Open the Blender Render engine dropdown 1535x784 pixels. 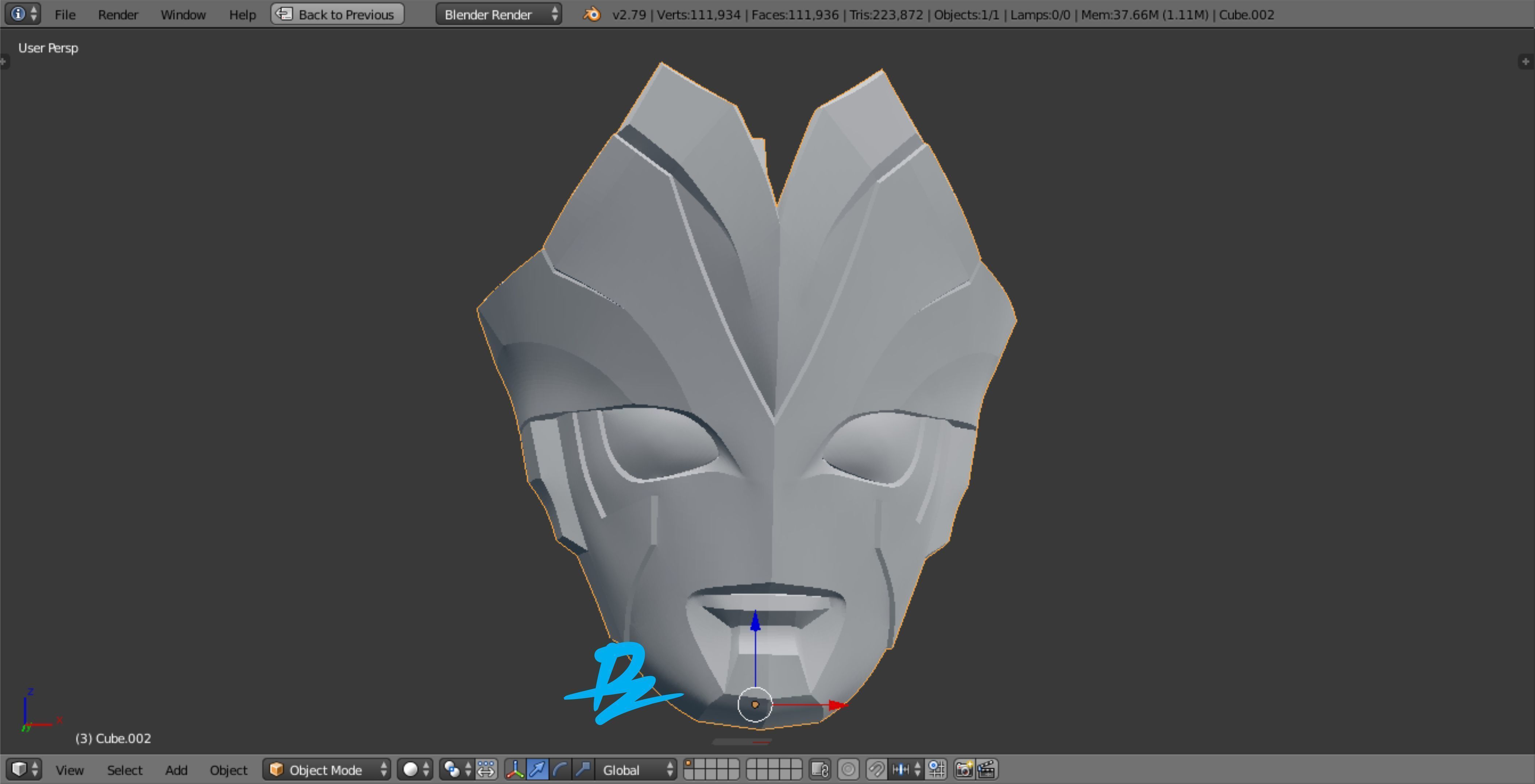coord(498,14)
